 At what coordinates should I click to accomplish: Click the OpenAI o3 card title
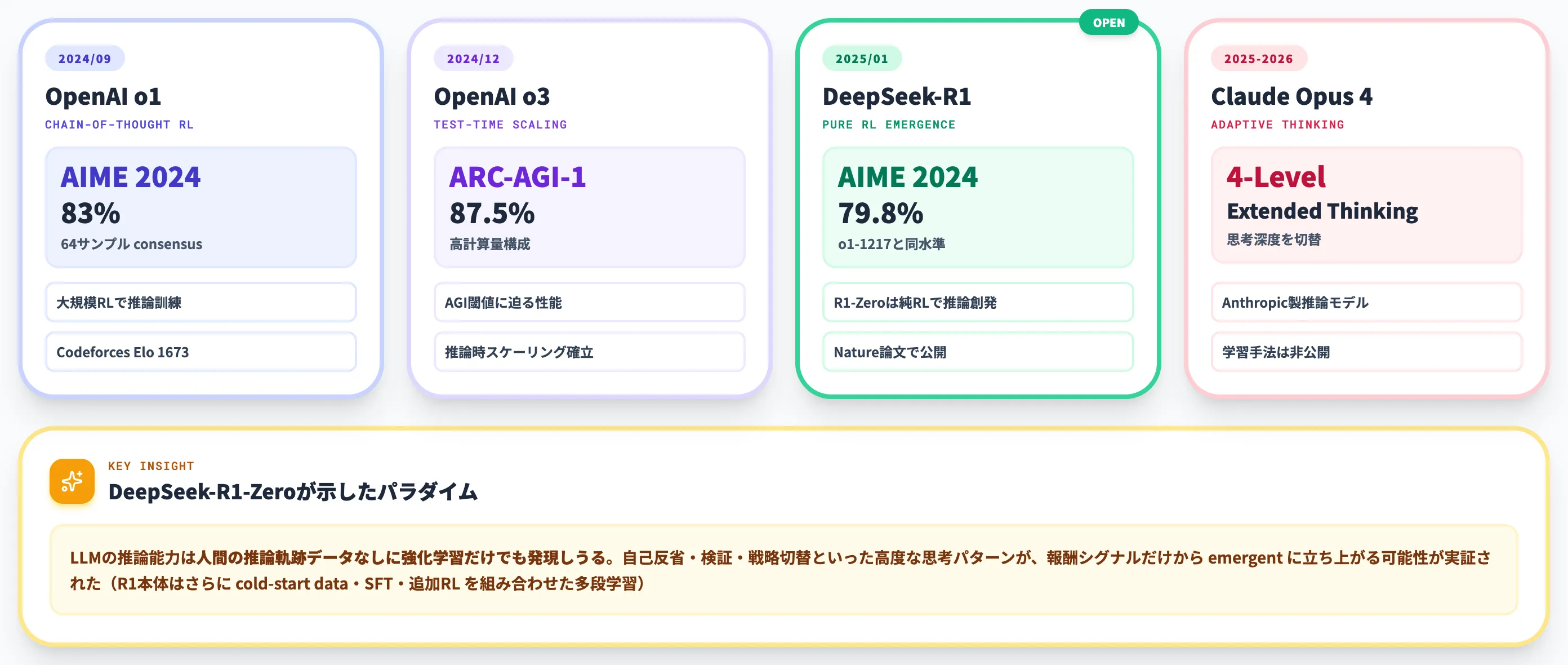492,96
